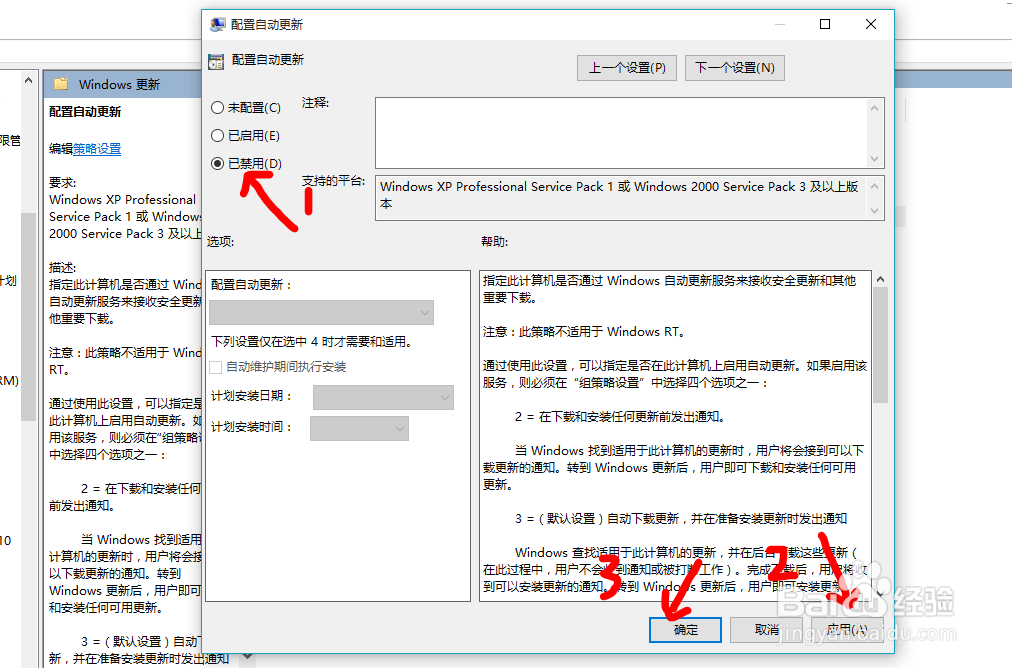This screenshot has height=668, width=1012.
Task: Click the Windows 更新 header in the background window
Action: [x=119, y=85]
